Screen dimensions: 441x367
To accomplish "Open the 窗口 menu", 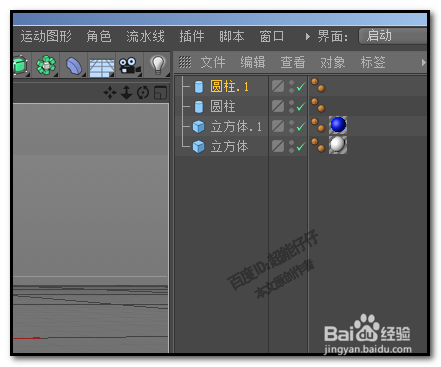I will [272, 36].
